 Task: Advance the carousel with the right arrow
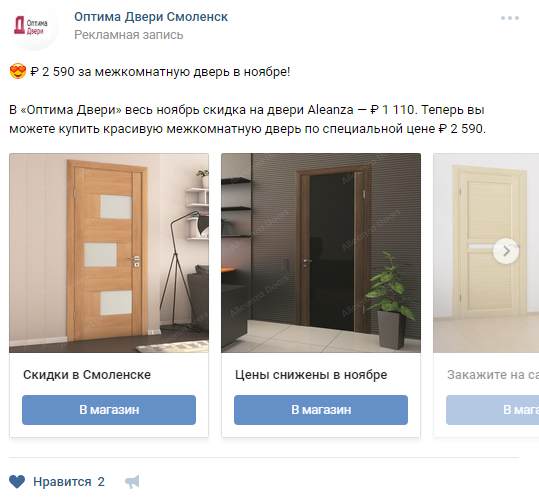tap(506, 251)
